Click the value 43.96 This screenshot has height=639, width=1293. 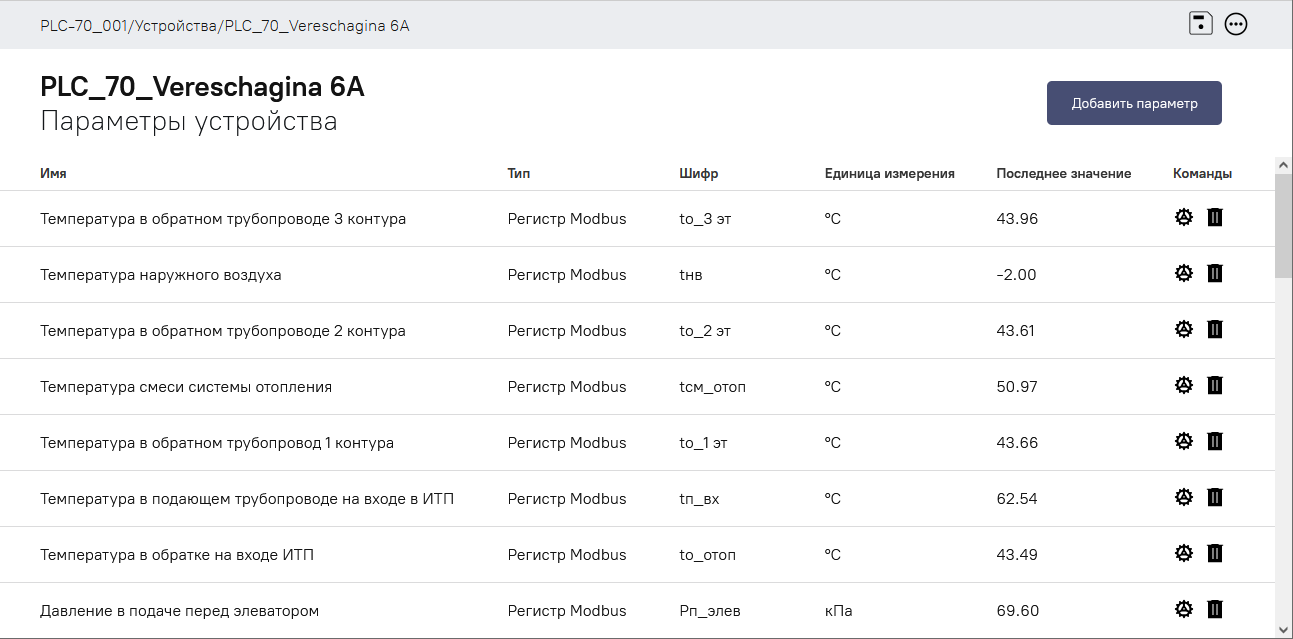[x=1017, y=218]
